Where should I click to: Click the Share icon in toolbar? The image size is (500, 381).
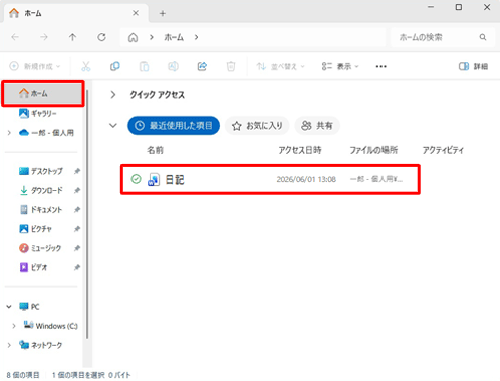tap(202, 66)
